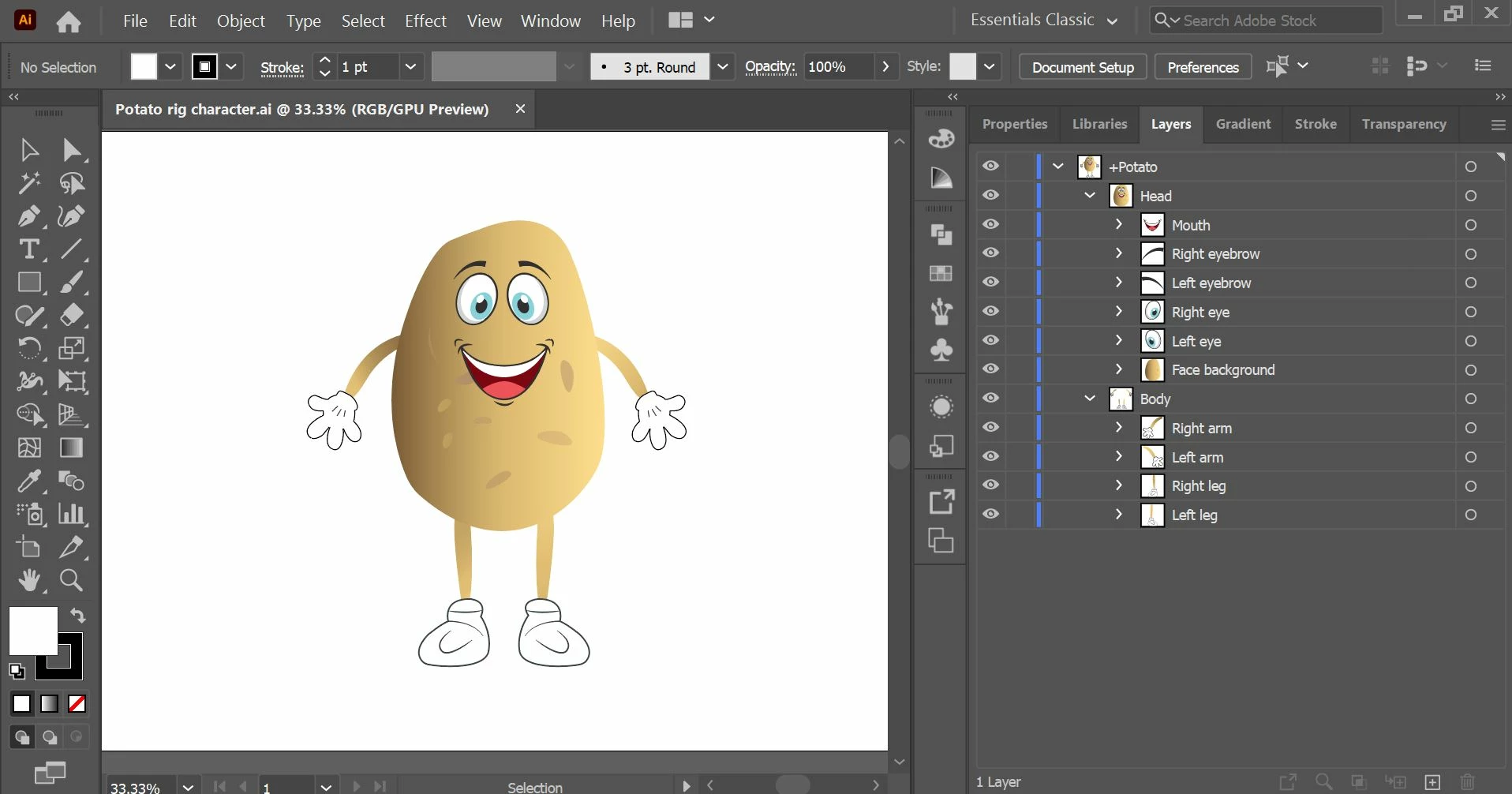Choose the Hand tool
The image size is (1512, 794).
click(x=29, y=581)
